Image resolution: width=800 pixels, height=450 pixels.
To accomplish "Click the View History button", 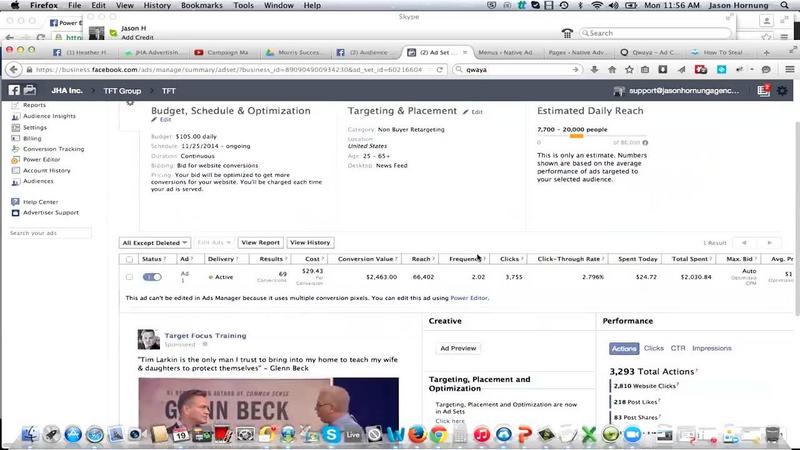I will point(310,243).
